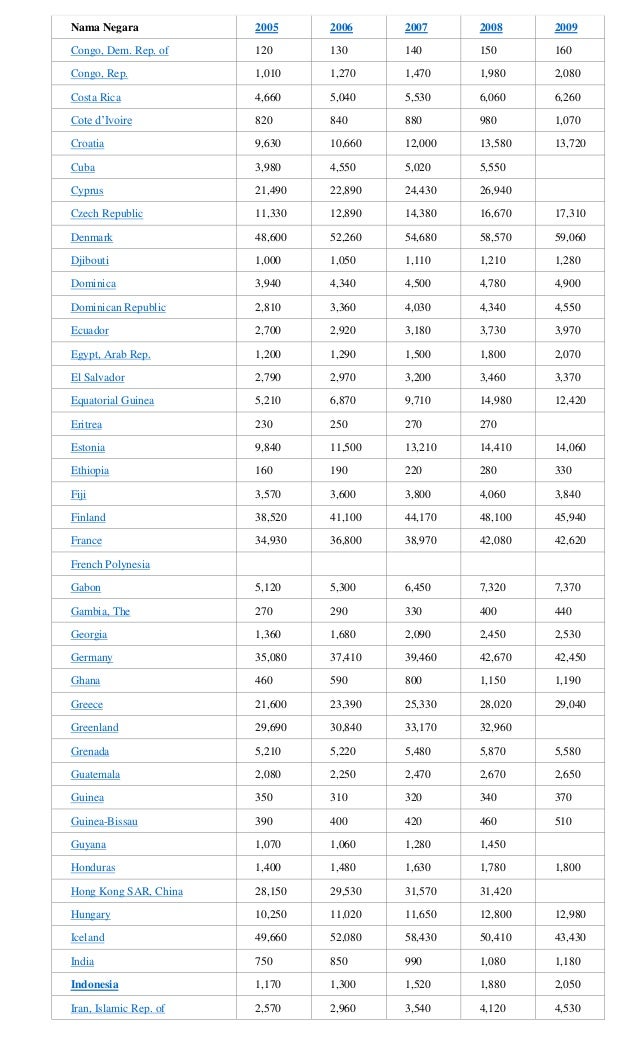Viewport: 638px width, 1051px height.
Task: Open the Cote d'Ivoire link
Action: pyautogui.click(x=101, y=121)
